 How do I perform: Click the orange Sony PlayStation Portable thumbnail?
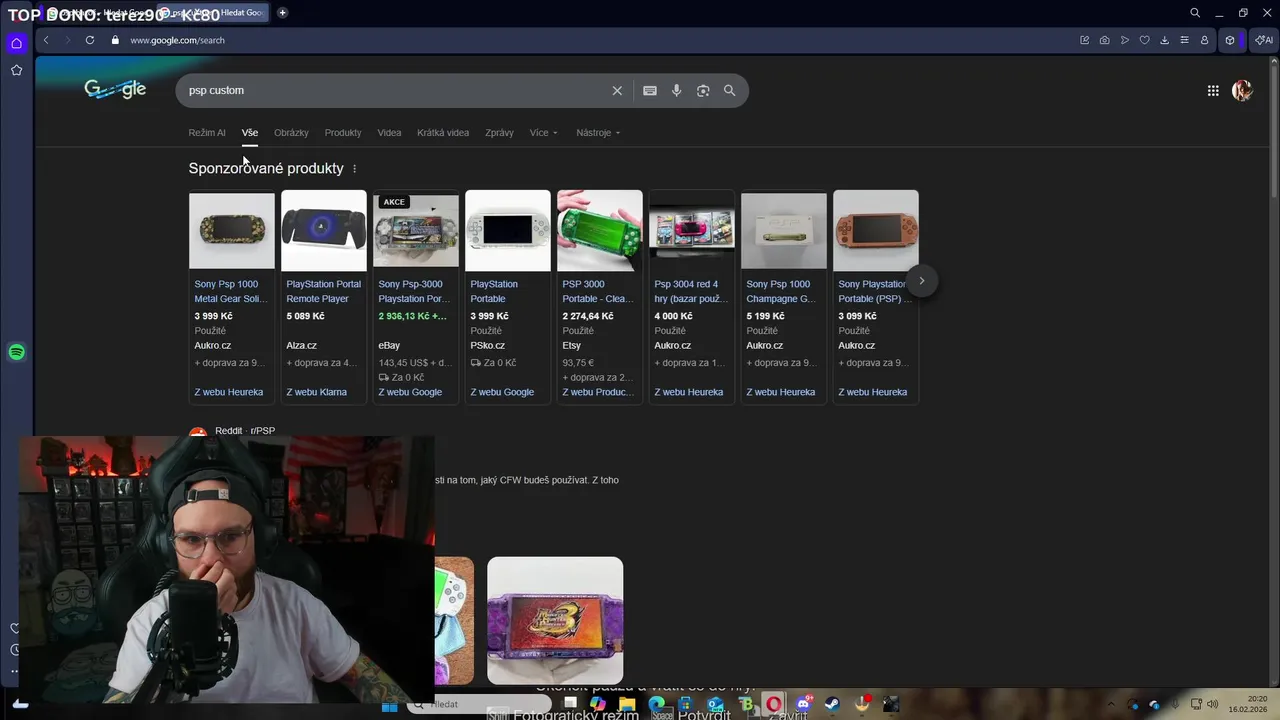click(x=876, y=231)
